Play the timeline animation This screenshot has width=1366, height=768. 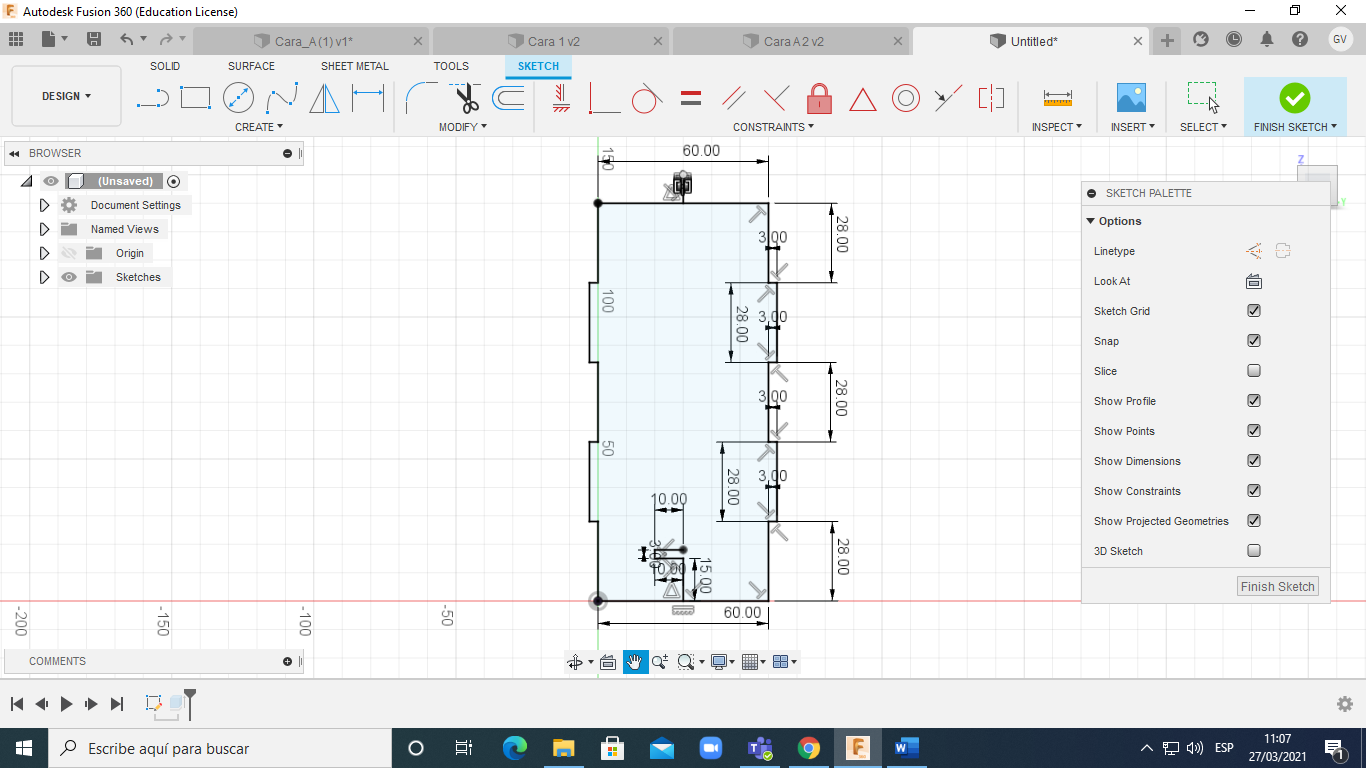(67, 704)
